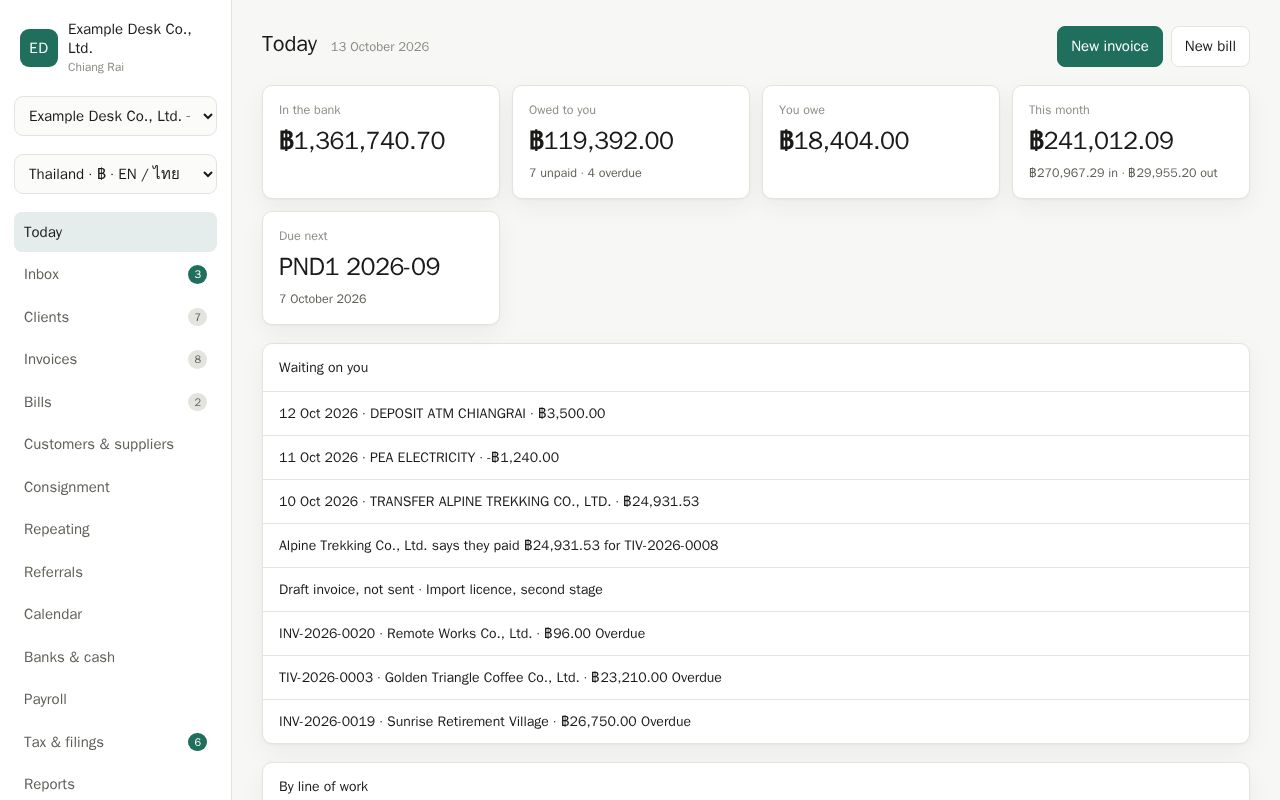Click the By line of work heading
Viewport: 1280px width, 800px height.
click(323, 787)
